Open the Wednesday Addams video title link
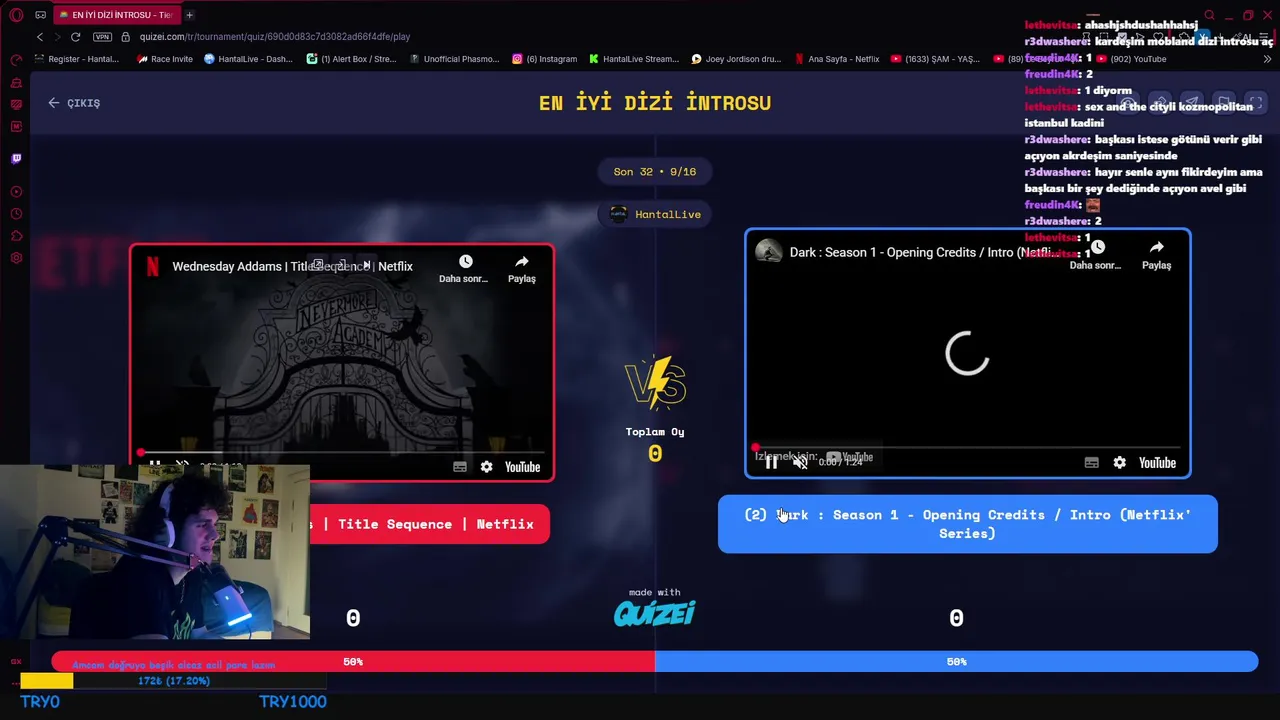This screenshot has height=720, width=1280. [x=292, y=266]
